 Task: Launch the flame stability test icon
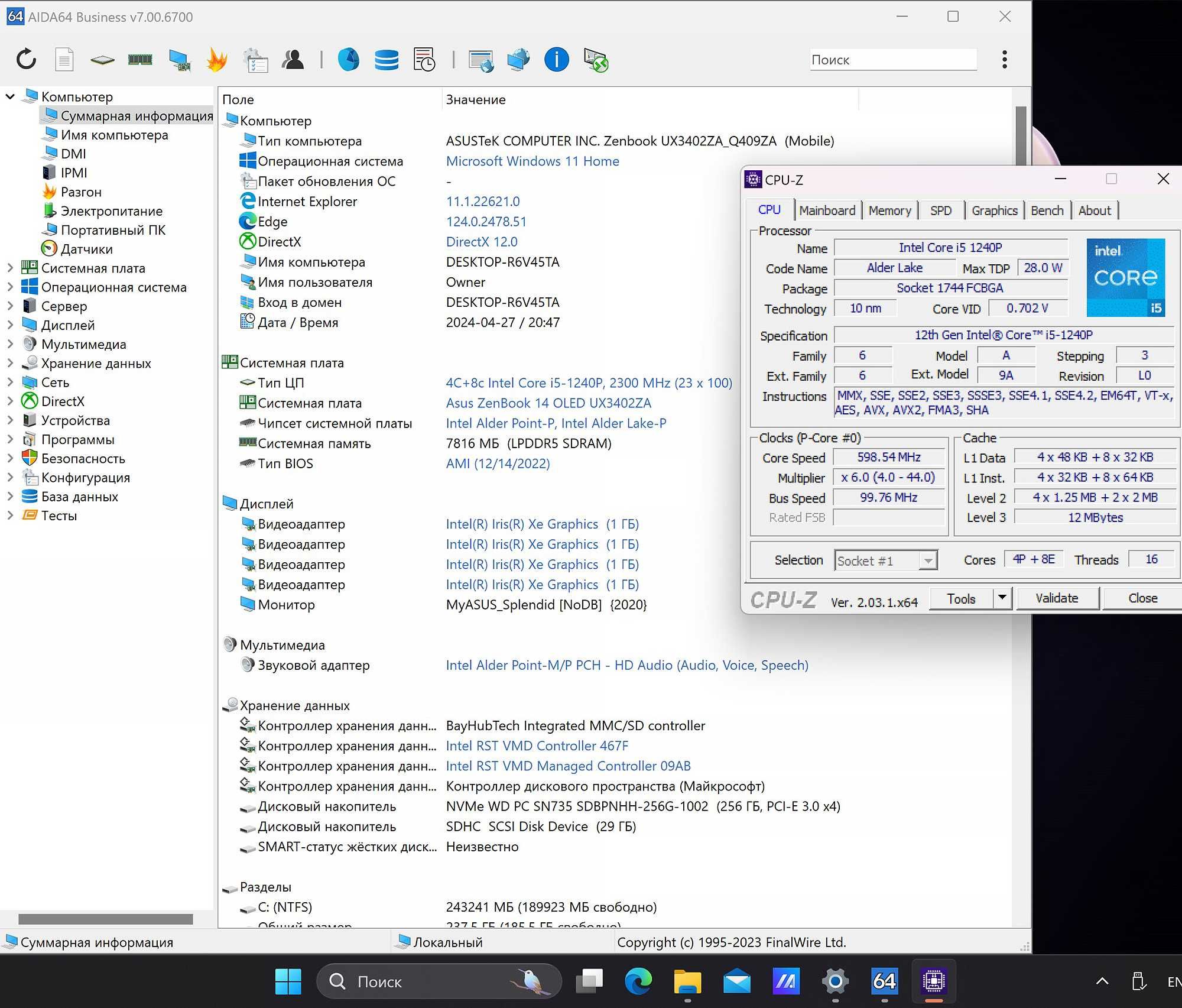(217, 60)
